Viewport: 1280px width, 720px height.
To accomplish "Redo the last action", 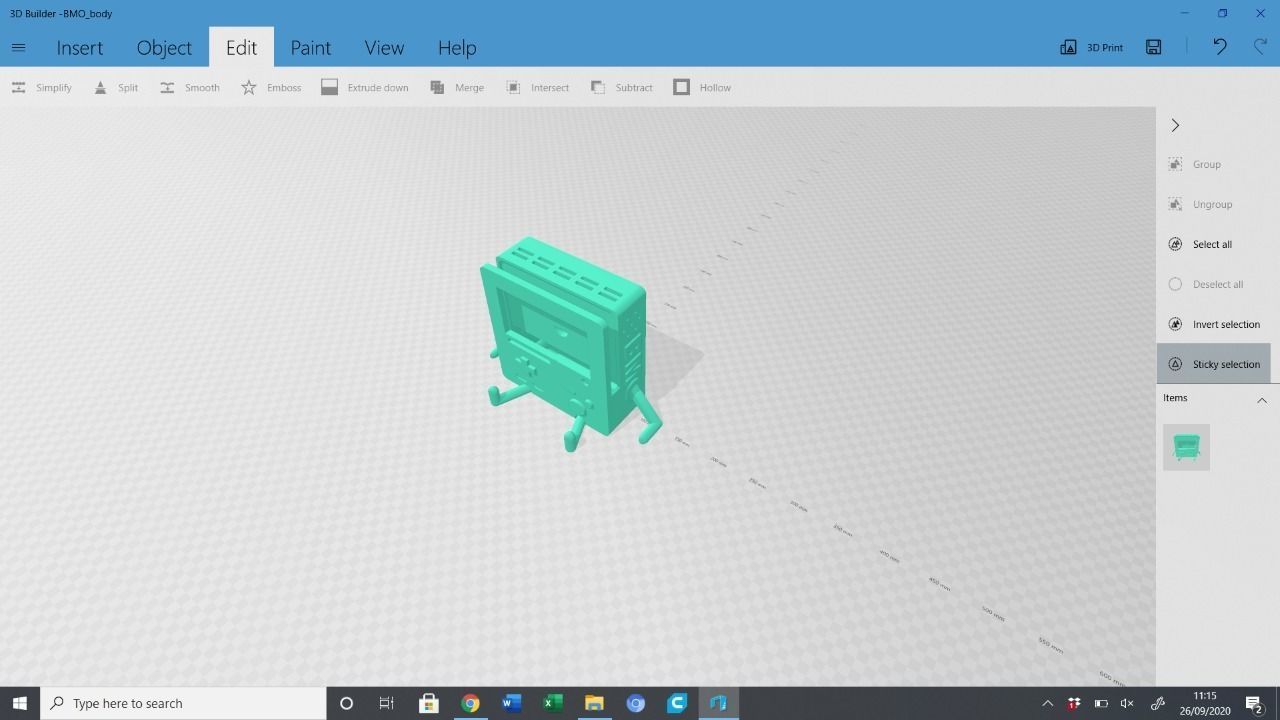I will [x=1260, y=47].
